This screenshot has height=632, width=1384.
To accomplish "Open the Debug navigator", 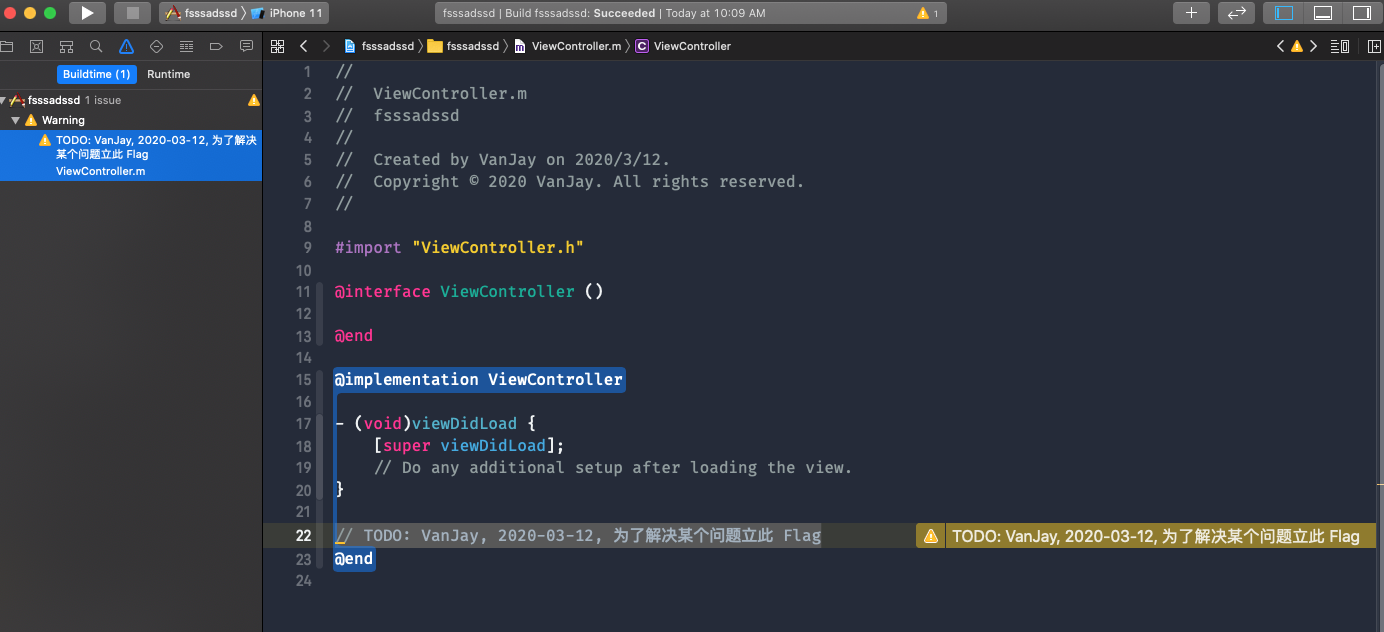I will [x=186, y=46].
